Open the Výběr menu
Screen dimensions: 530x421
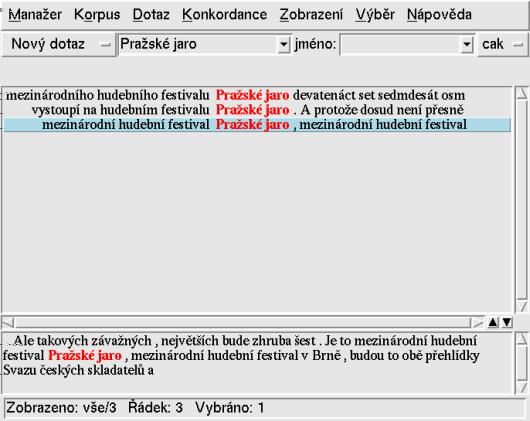pos(375,15)
